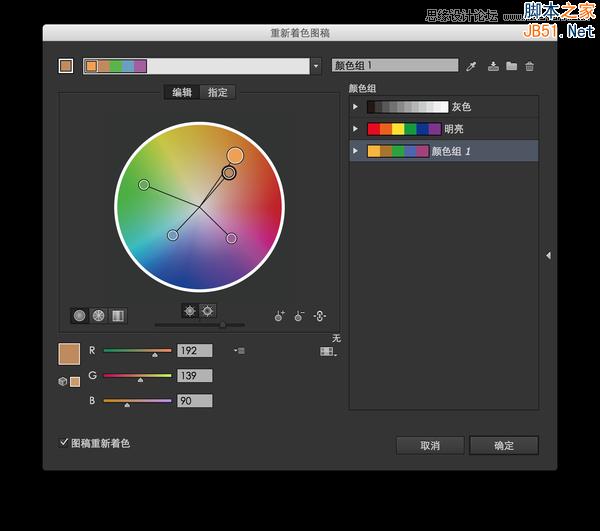Switch to the 指定 tab

[217, 92]
